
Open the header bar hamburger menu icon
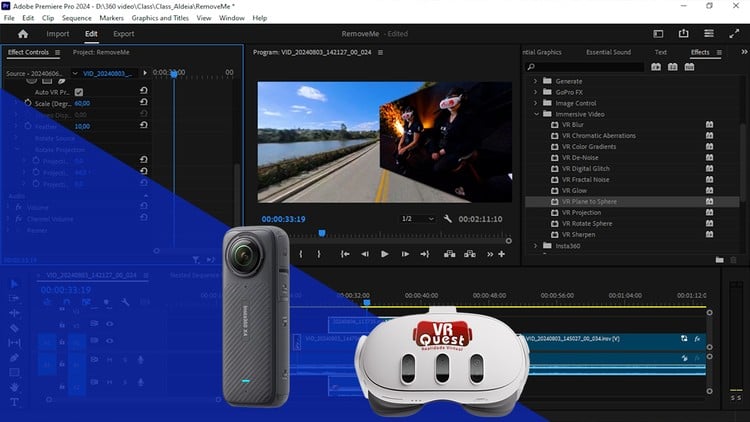[x=709, y=33]
